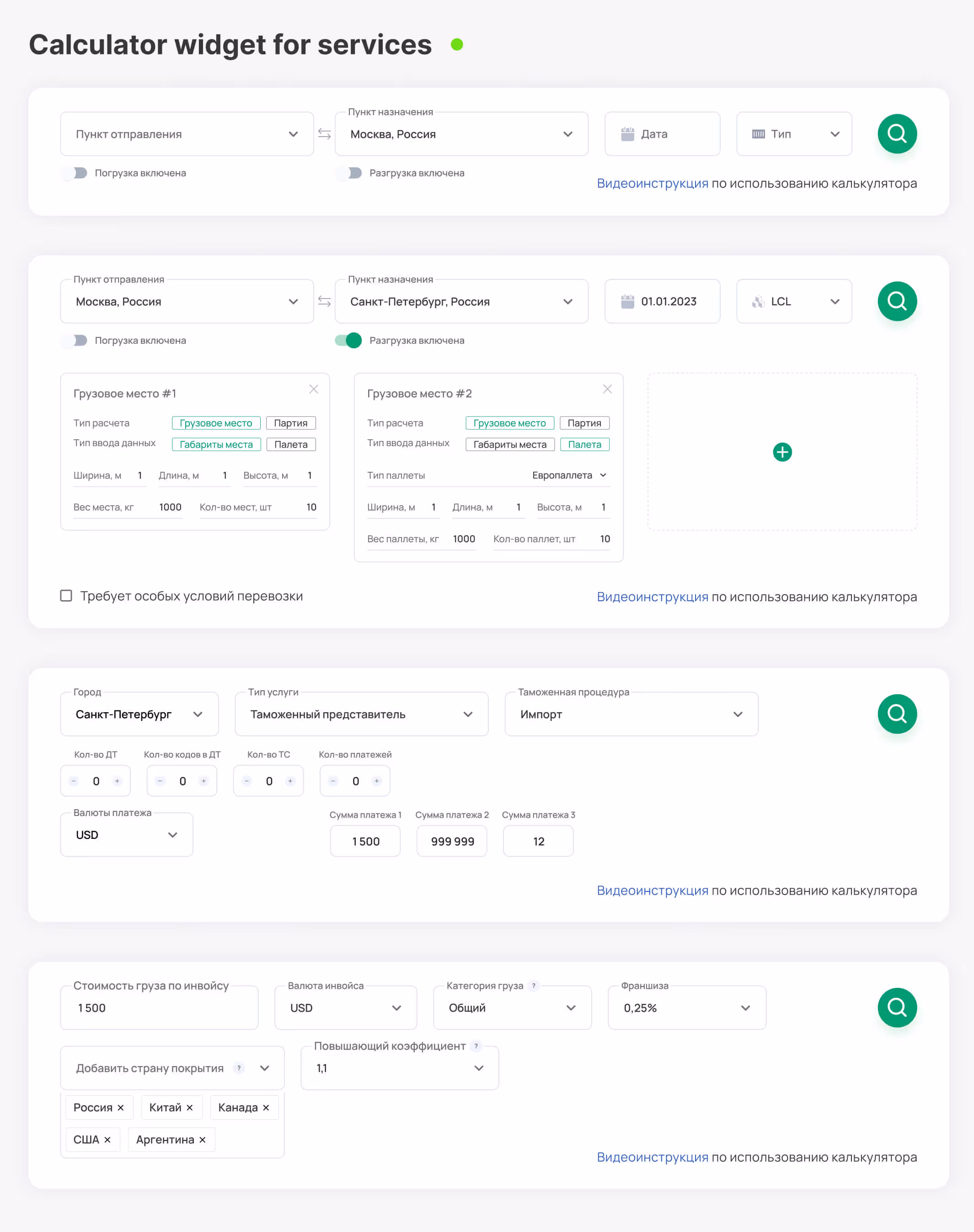Select Палета option in Грузовое место #1
The height and width of the screenshot is (1232, 974).
pyautogui.click(x=291, y=444)
